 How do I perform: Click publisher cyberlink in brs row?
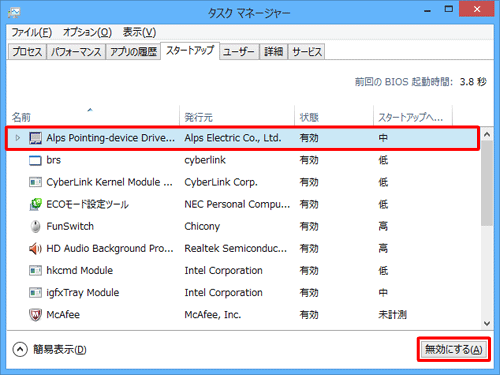[x=205, y=160]
